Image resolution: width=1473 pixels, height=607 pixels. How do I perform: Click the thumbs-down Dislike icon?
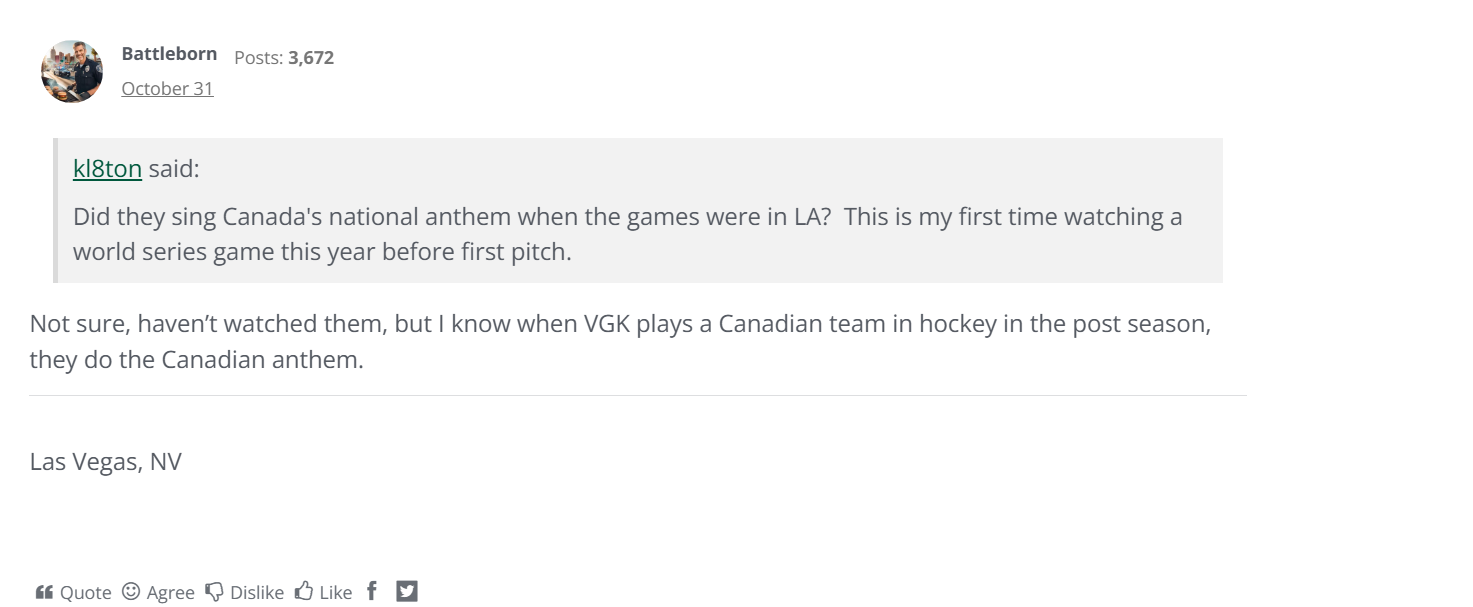point(214,592)
